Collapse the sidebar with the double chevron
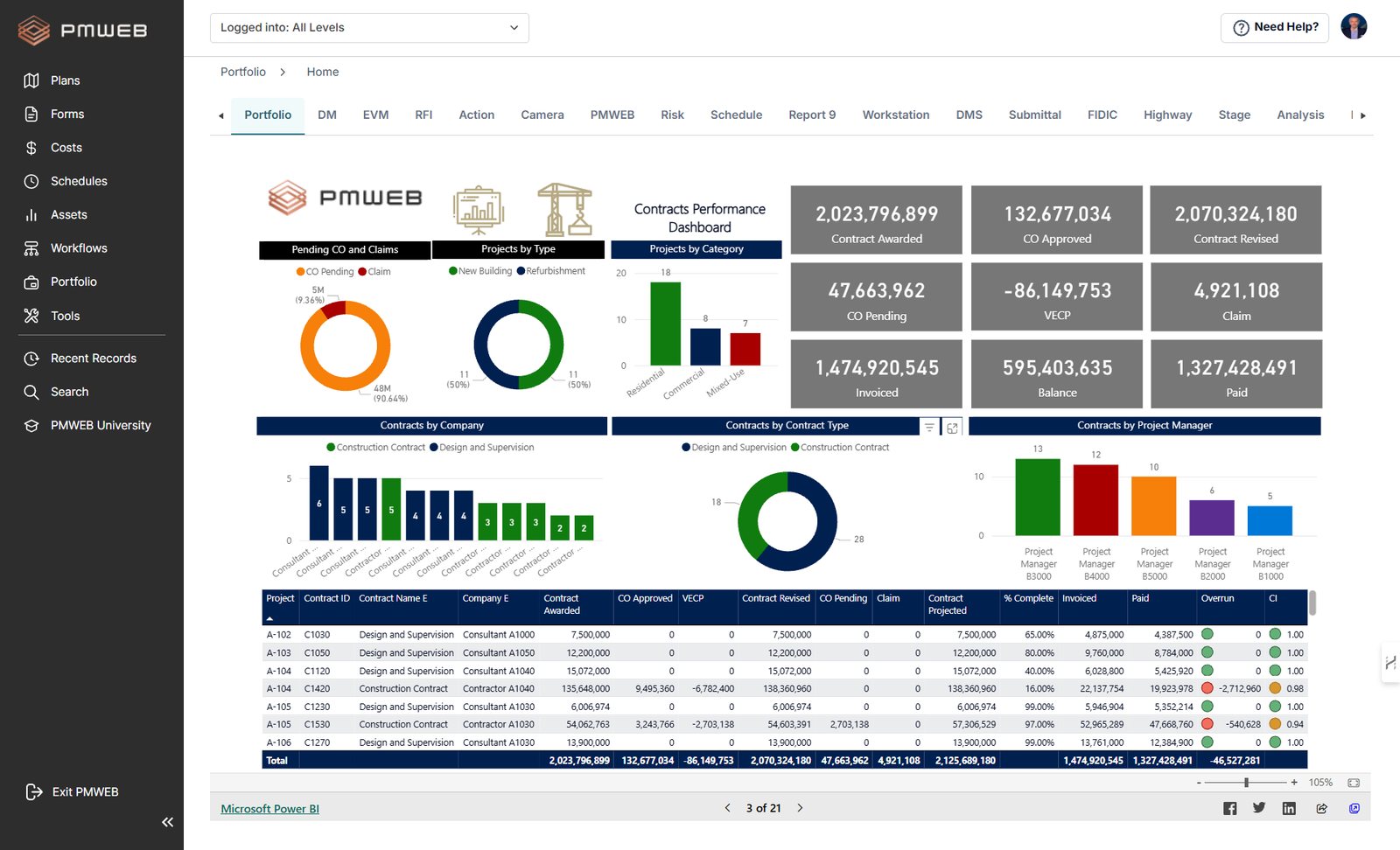 [167, 822]
